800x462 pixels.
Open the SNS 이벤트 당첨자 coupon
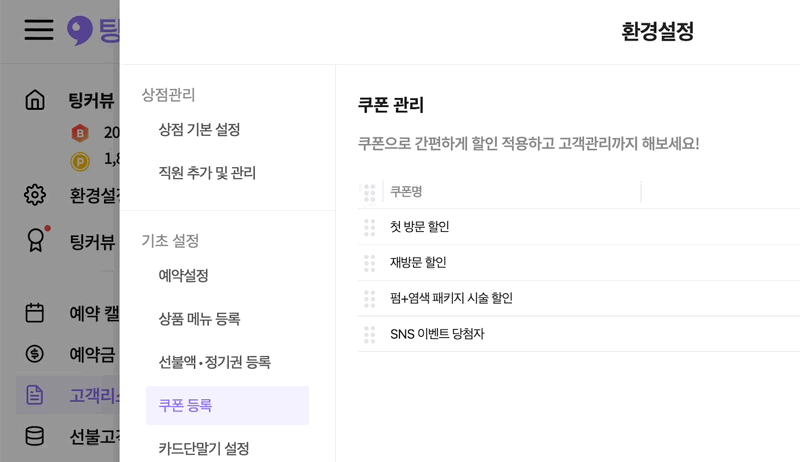437,334
